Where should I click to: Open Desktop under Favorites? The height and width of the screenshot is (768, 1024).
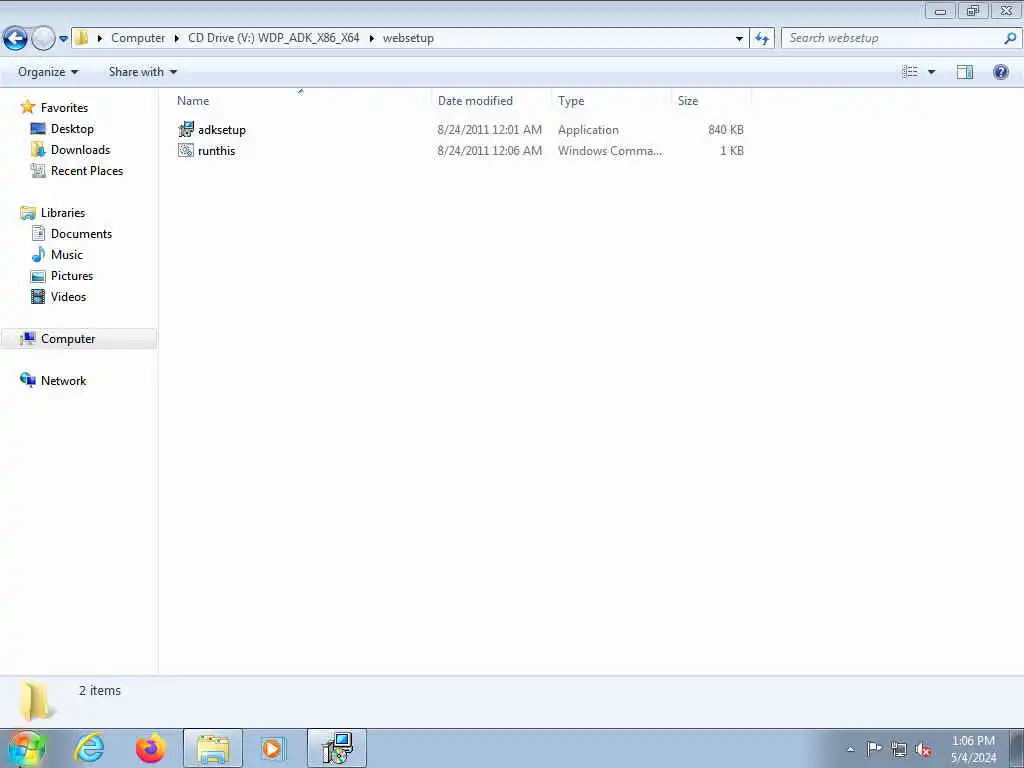[72, 129]
